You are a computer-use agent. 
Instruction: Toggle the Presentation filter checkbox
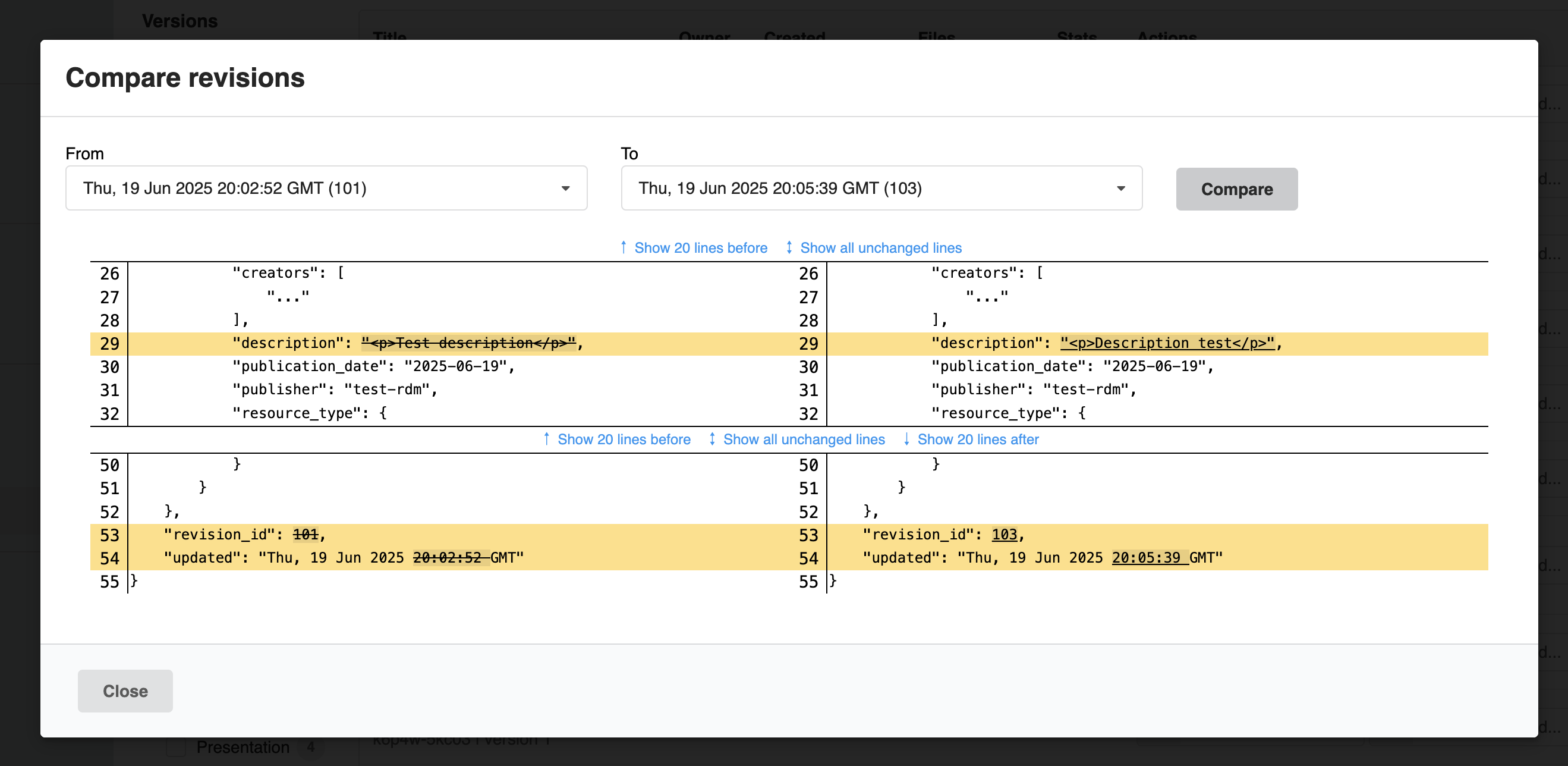click(x=175, y=747)
